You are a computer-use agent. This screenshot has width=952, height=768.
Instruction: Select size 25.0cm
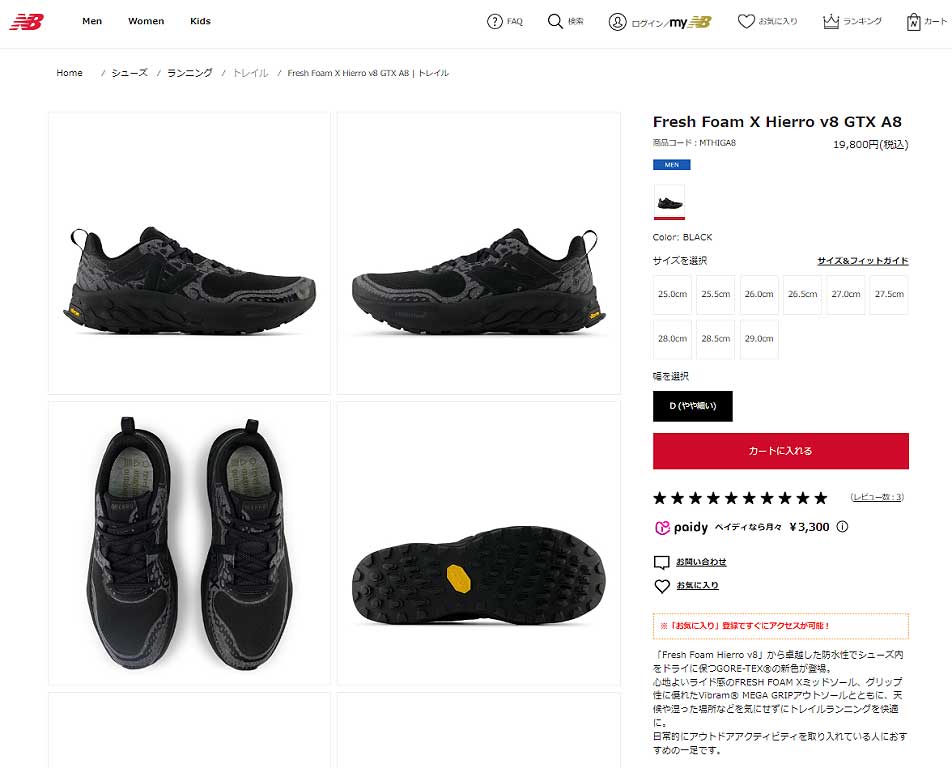click(x=672, y=294)
